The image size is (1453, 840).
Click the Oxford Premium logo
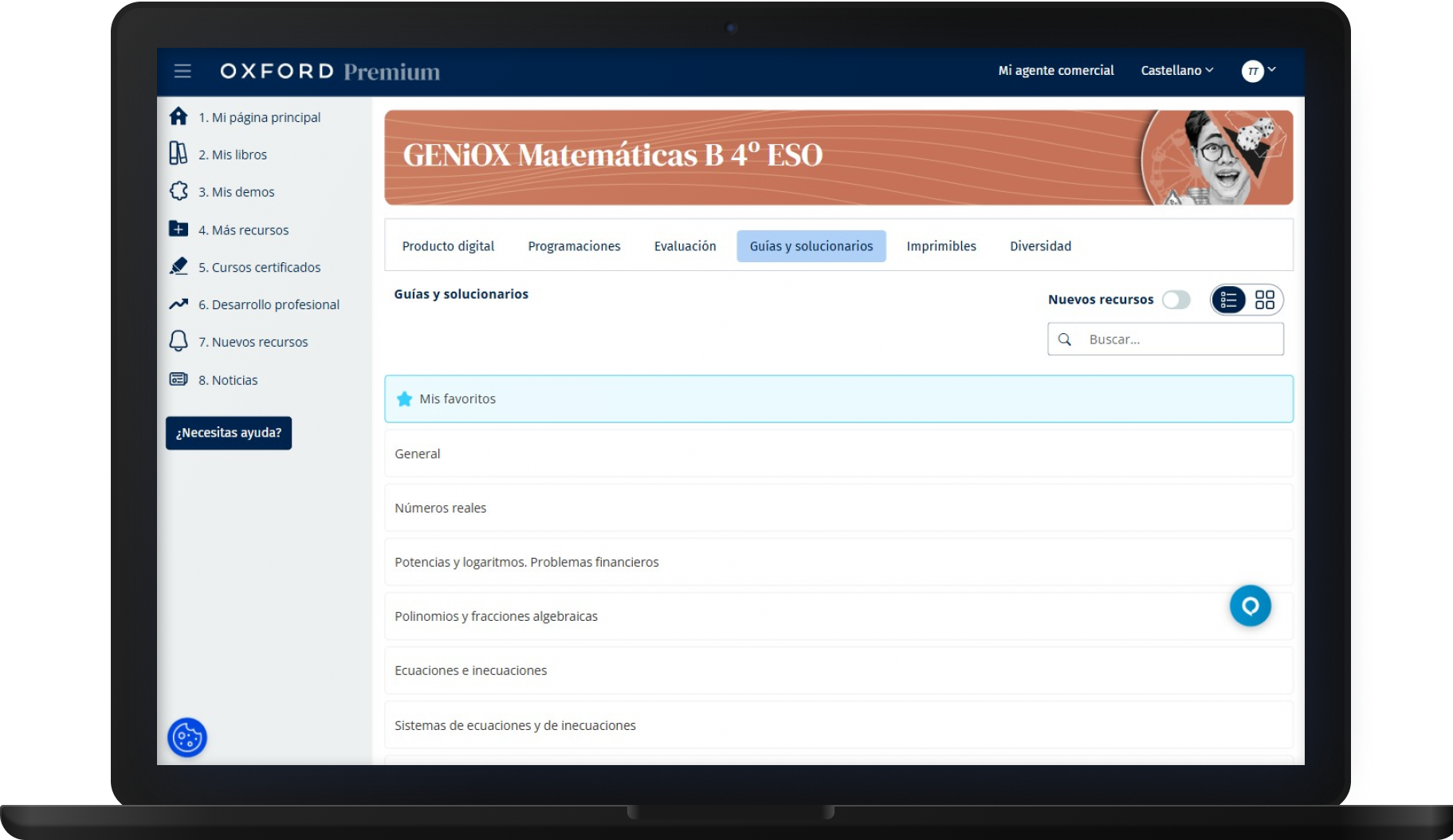[330, 71]
